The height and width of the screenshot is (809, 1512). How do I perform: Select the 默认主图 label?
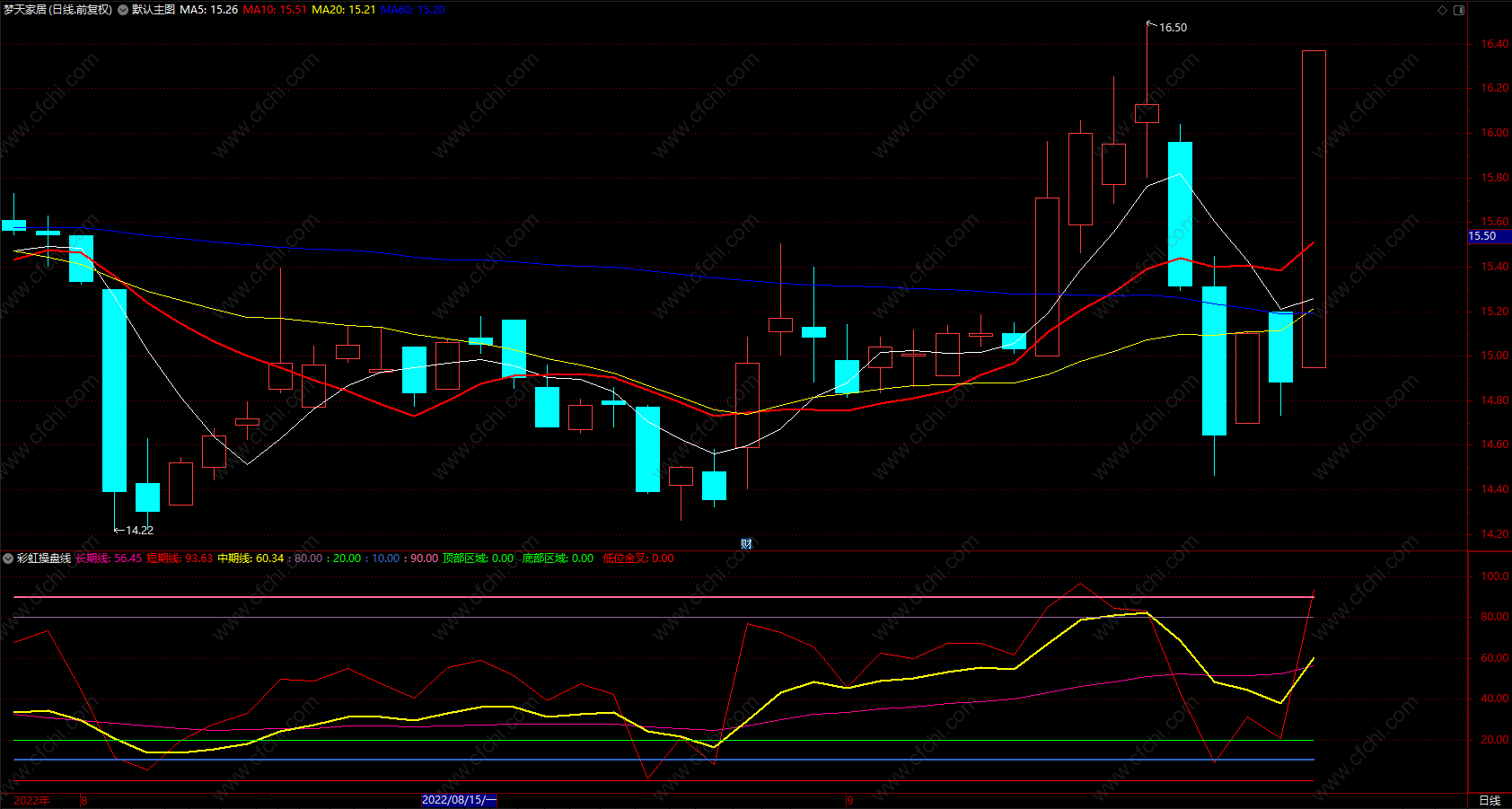pos(154,10)
